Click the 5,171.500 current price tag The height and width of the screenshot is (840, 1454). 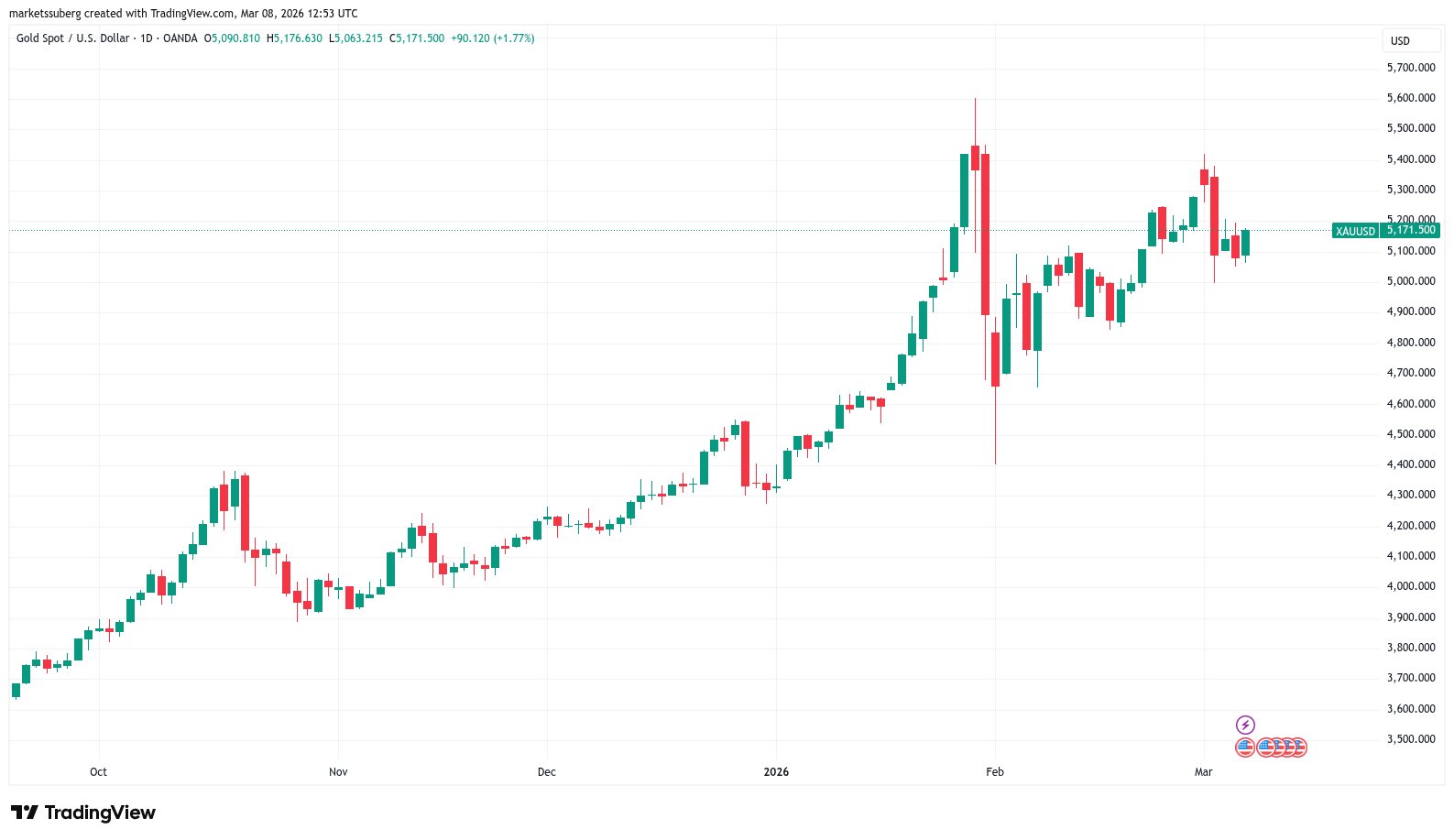pyautogui.click(x=1411, y=230)
